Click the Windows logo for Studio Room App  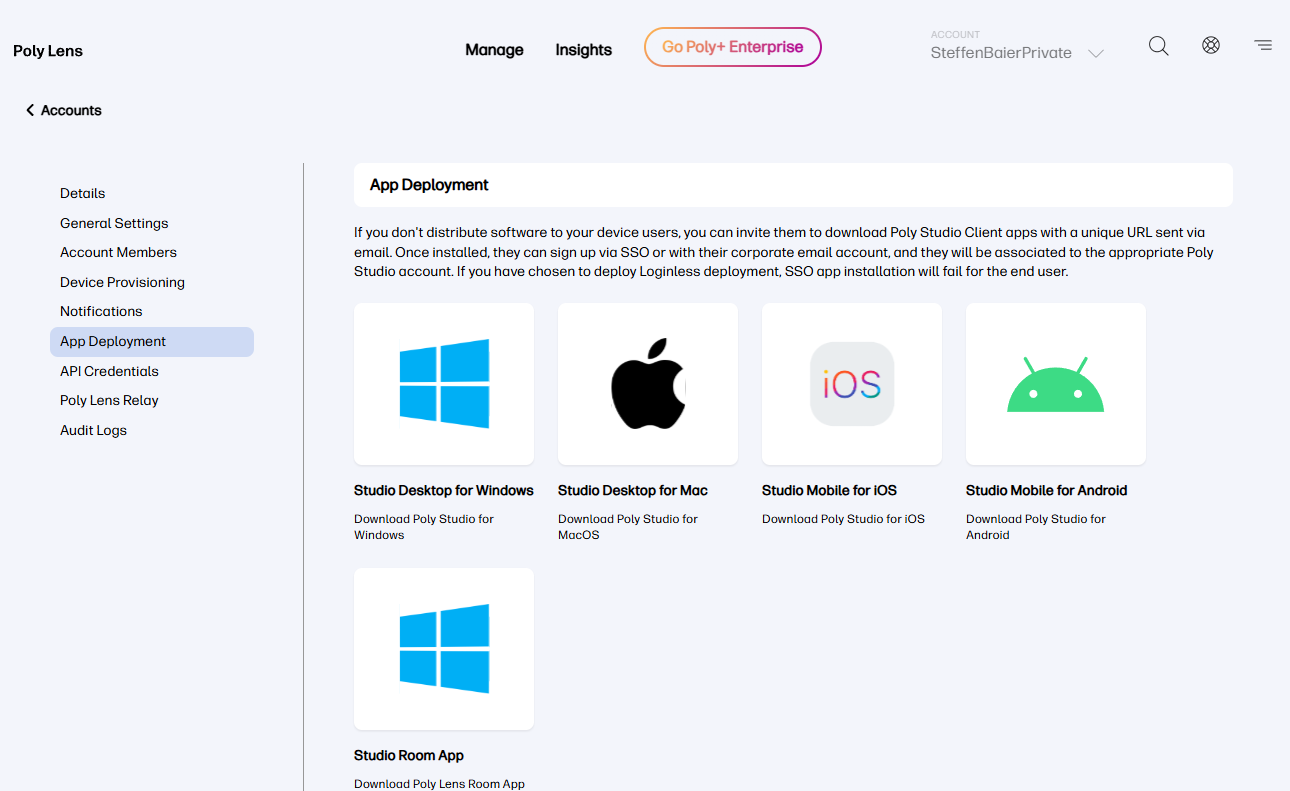(444, 649)
